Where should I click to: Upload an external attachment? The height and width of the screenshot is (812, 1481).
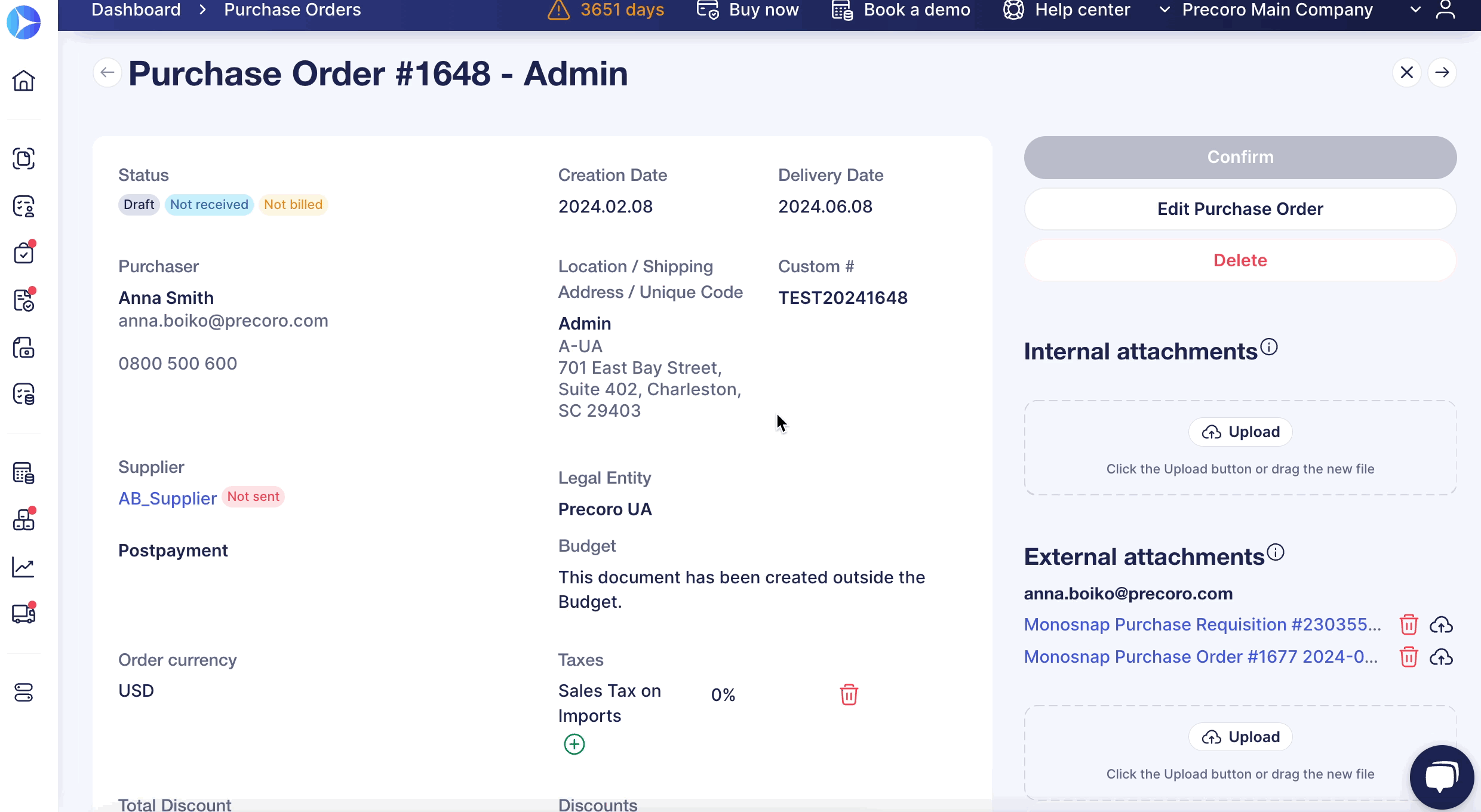pos(1240,737)
